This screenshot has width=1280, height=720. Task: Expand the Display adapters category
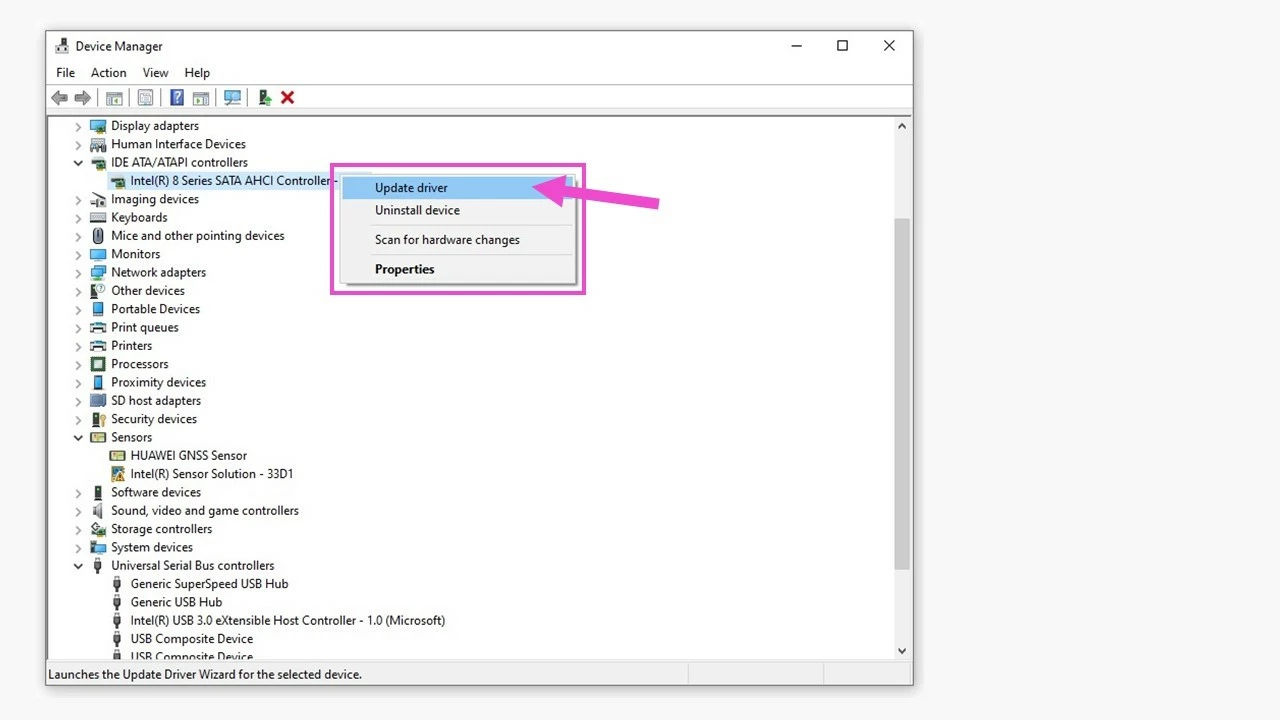[x=78, y=127]
